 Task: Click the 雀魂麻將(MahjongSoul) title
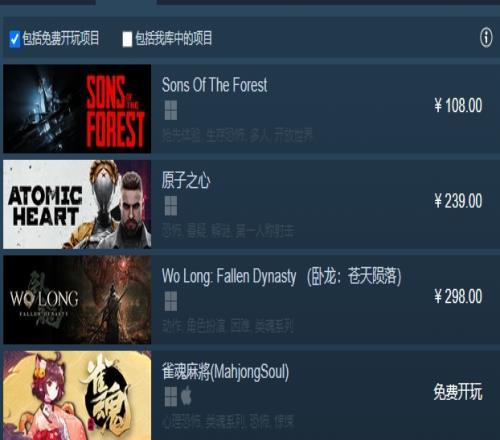click(x=225, y=372)
